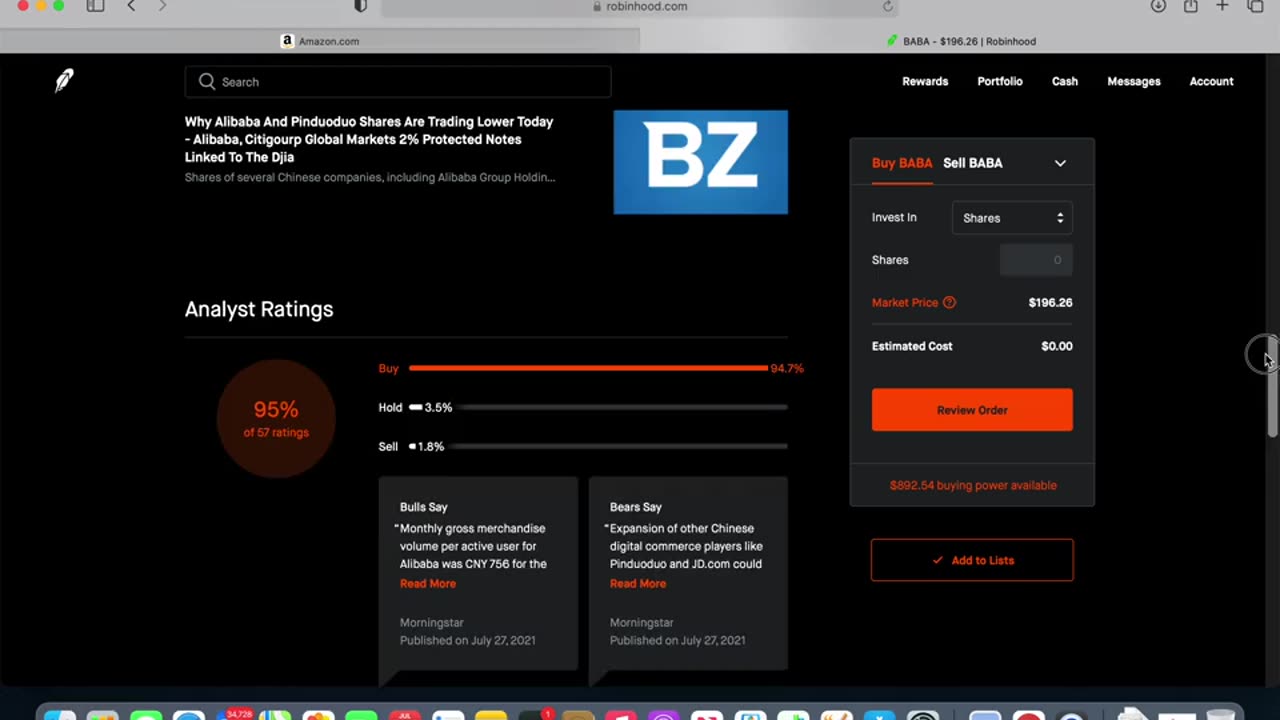Go back with Safari's back arrow

coord(131,6)
